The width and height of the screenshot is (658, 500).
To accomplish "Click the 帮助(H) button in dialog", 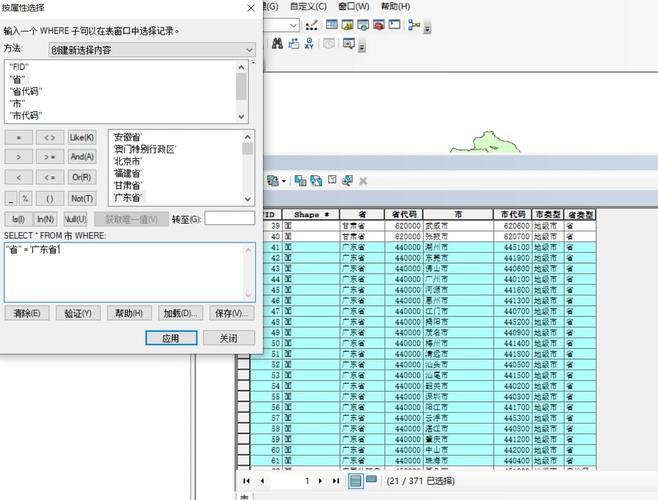I will point(129,313).
